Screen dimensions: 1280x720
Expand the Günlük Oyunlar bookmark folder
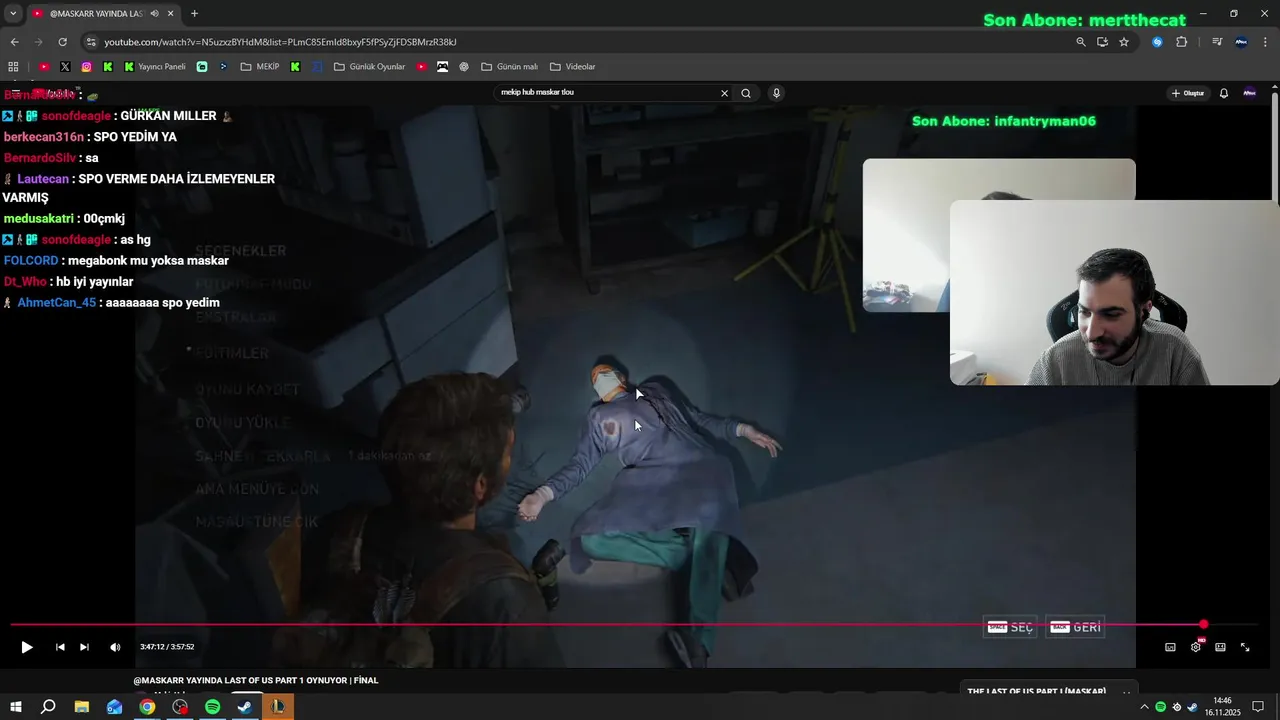[x=370, y=67]
